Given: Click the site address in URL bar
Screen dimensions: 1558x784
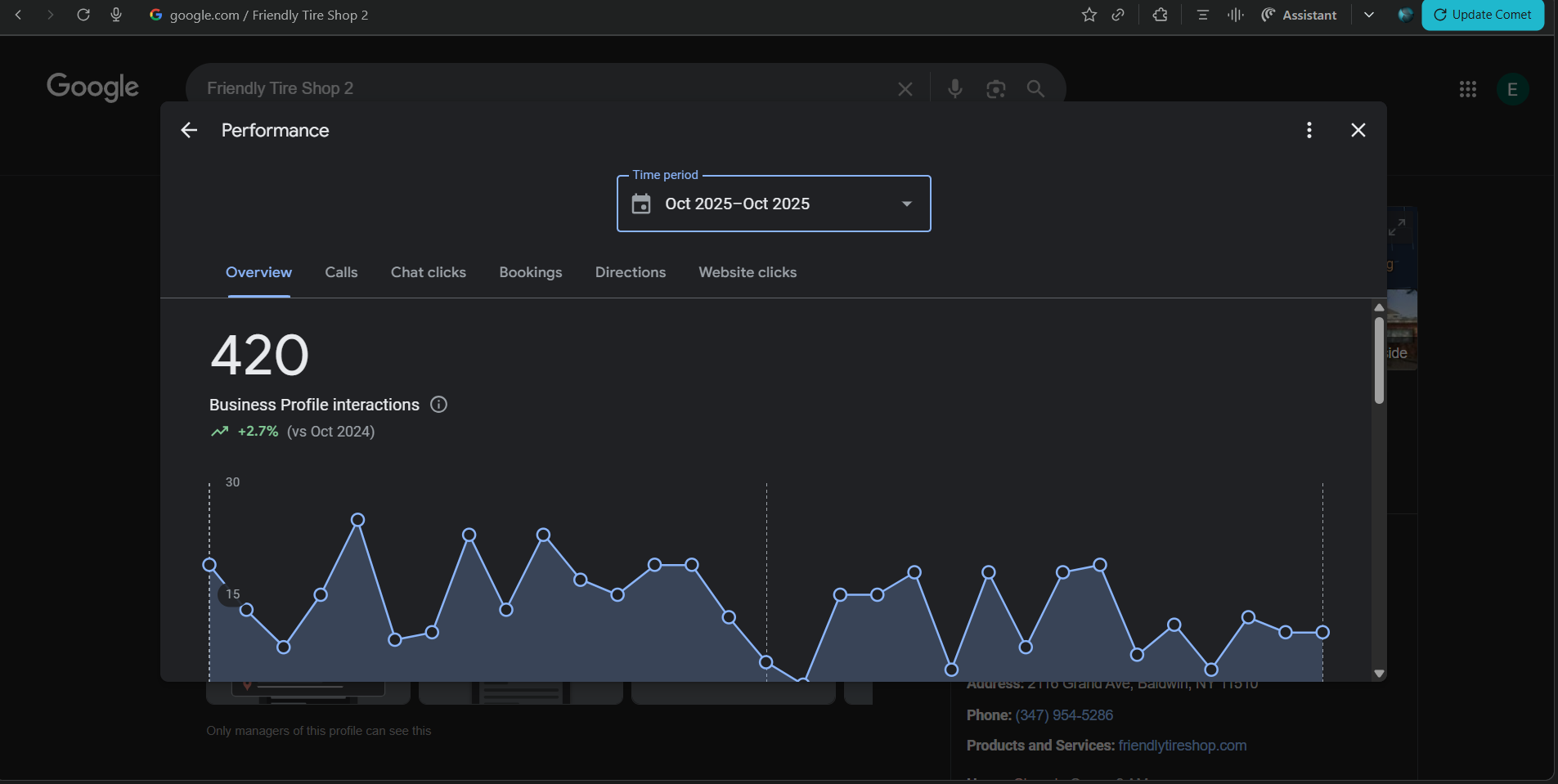Looking at the screenshot, I should pos(269,15).
